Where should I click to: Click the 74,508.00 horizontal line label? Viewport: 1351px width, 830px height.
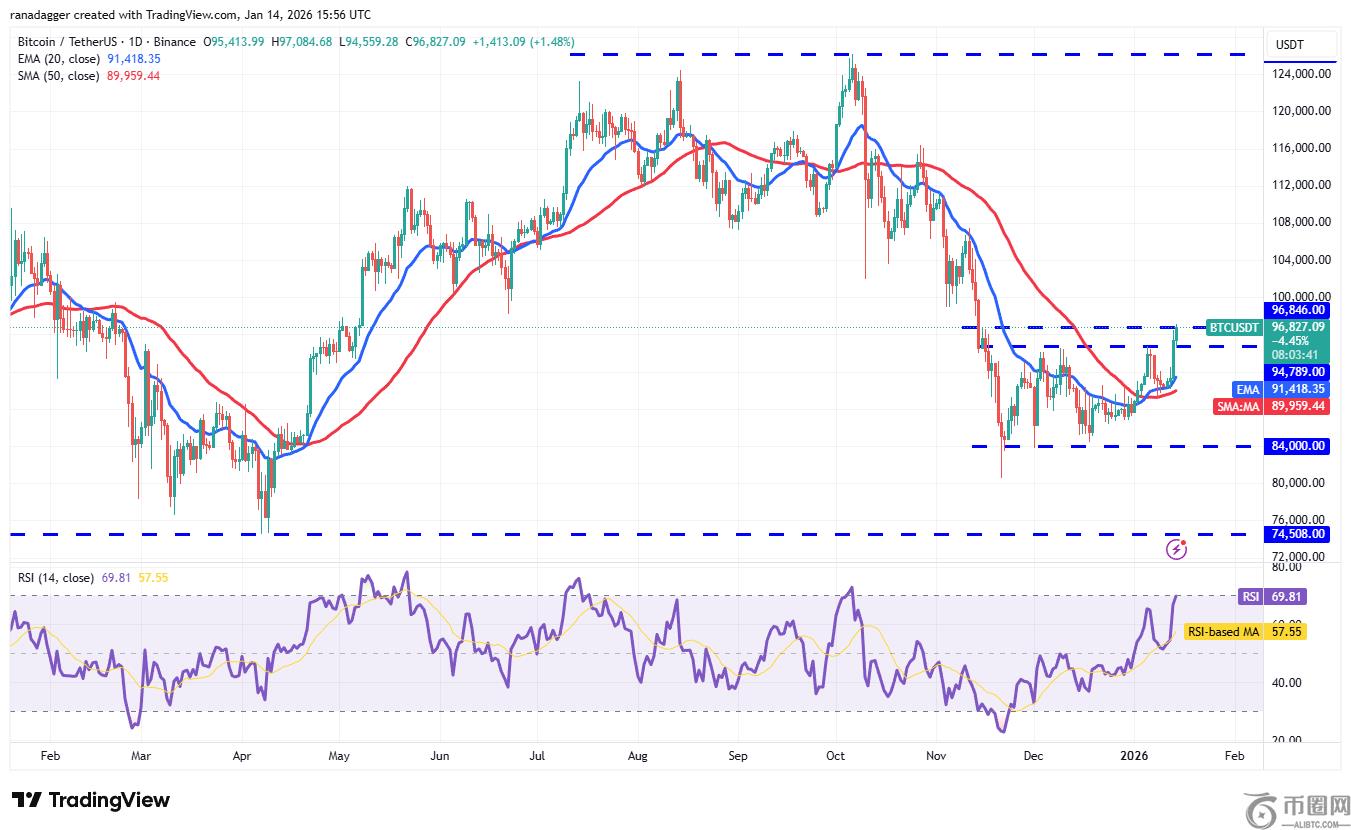point(1299,534)
